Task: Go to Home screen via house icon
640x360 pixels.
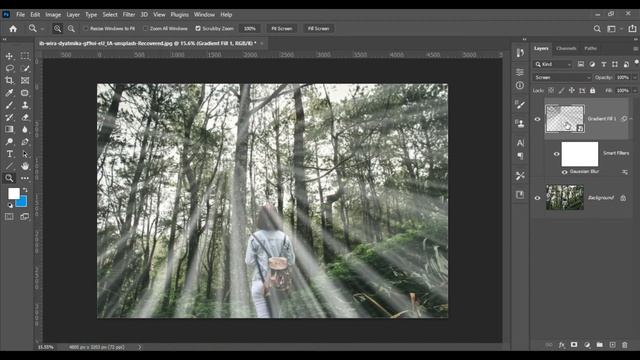Action: point(13,29)
